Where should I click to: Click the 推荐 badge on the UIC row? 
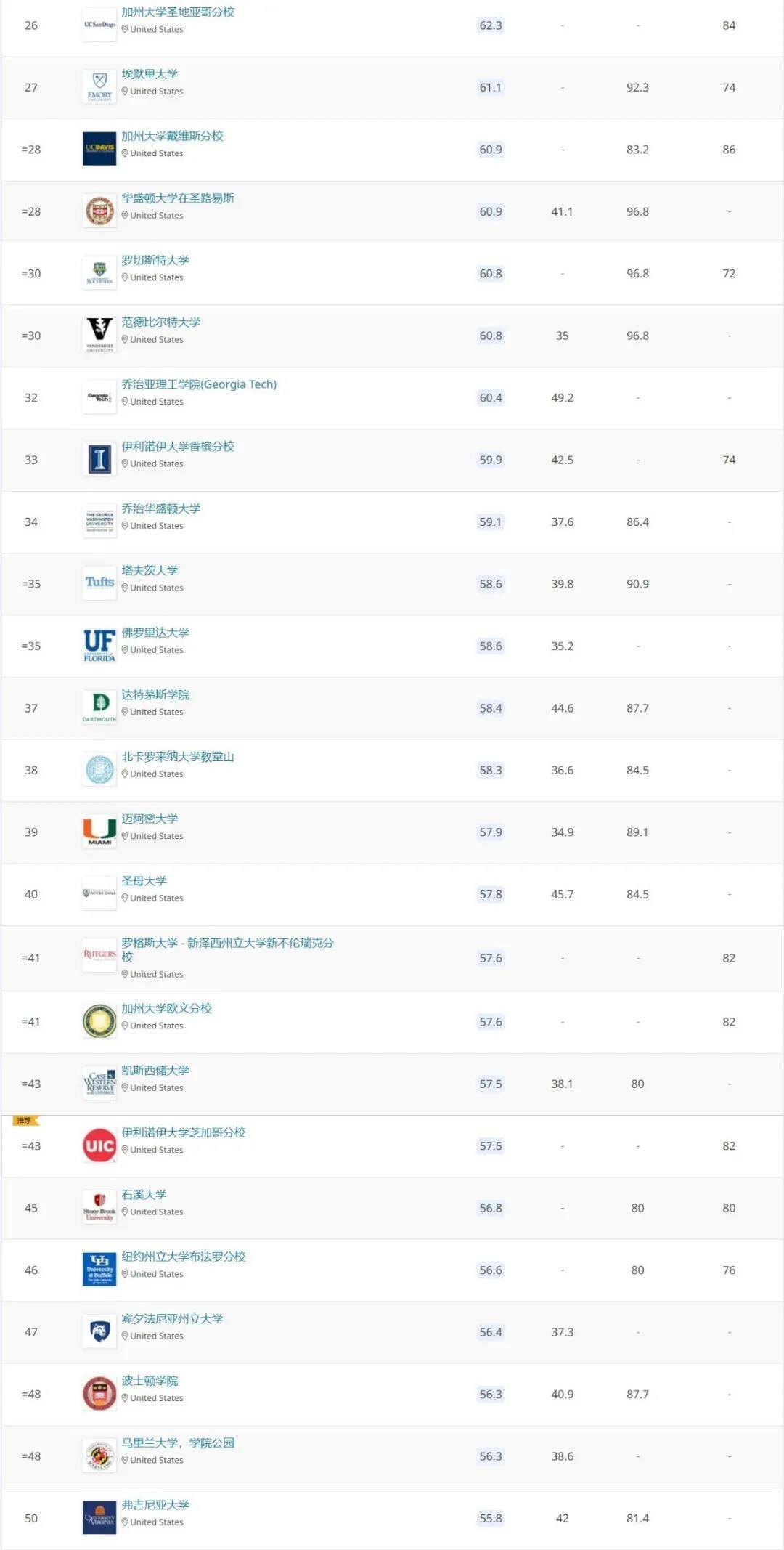point(25,1121)
